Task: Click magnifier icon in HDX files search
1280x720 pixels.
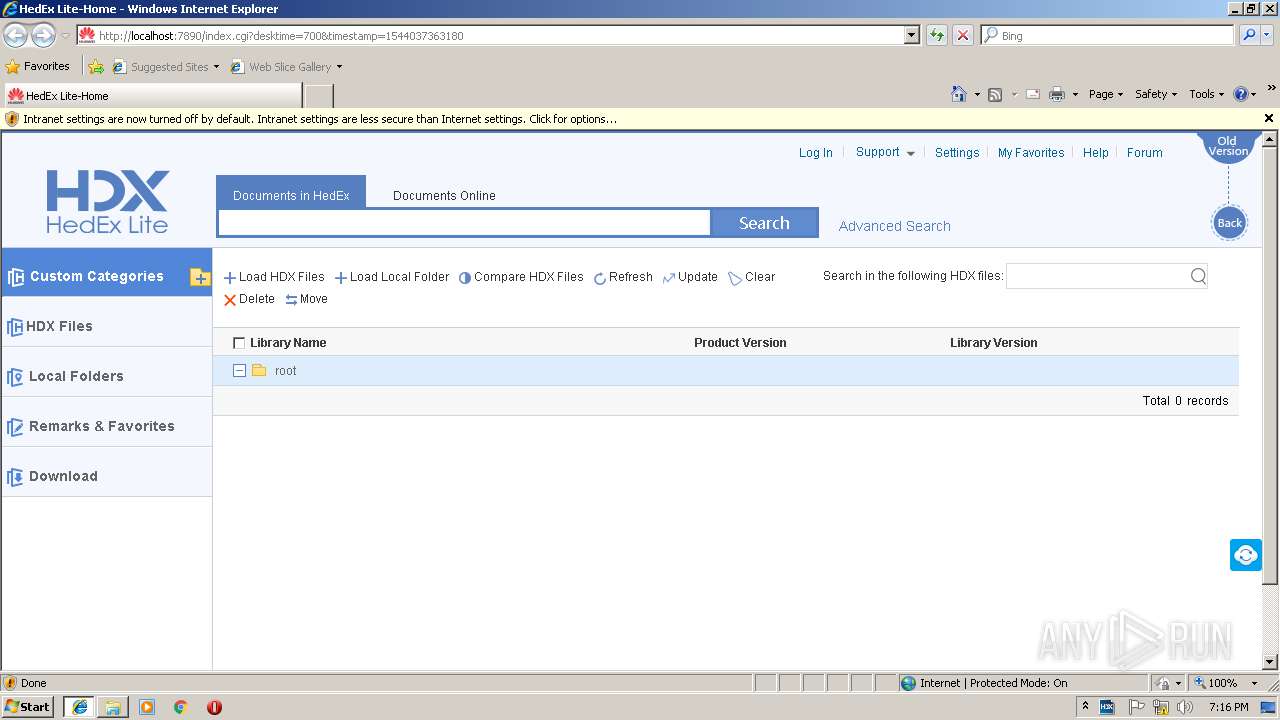Action: pos(1198,276)
